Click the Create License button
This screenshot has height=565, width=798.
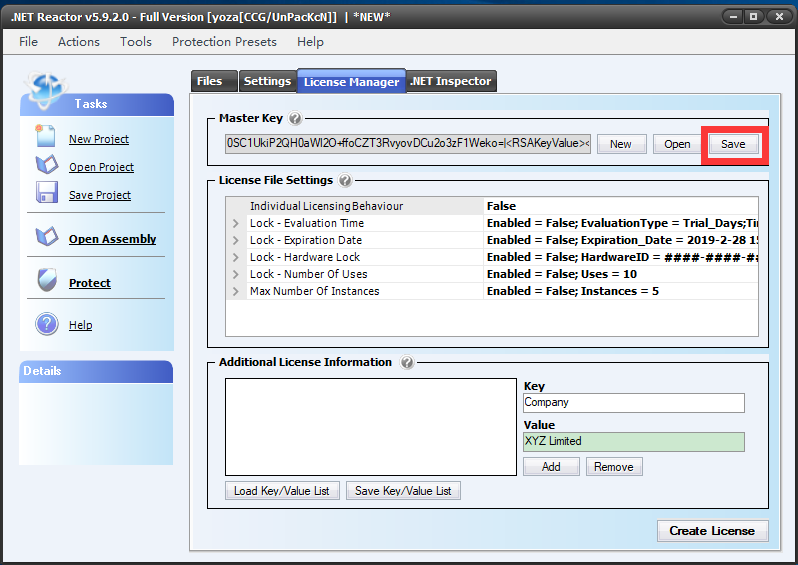712,531
